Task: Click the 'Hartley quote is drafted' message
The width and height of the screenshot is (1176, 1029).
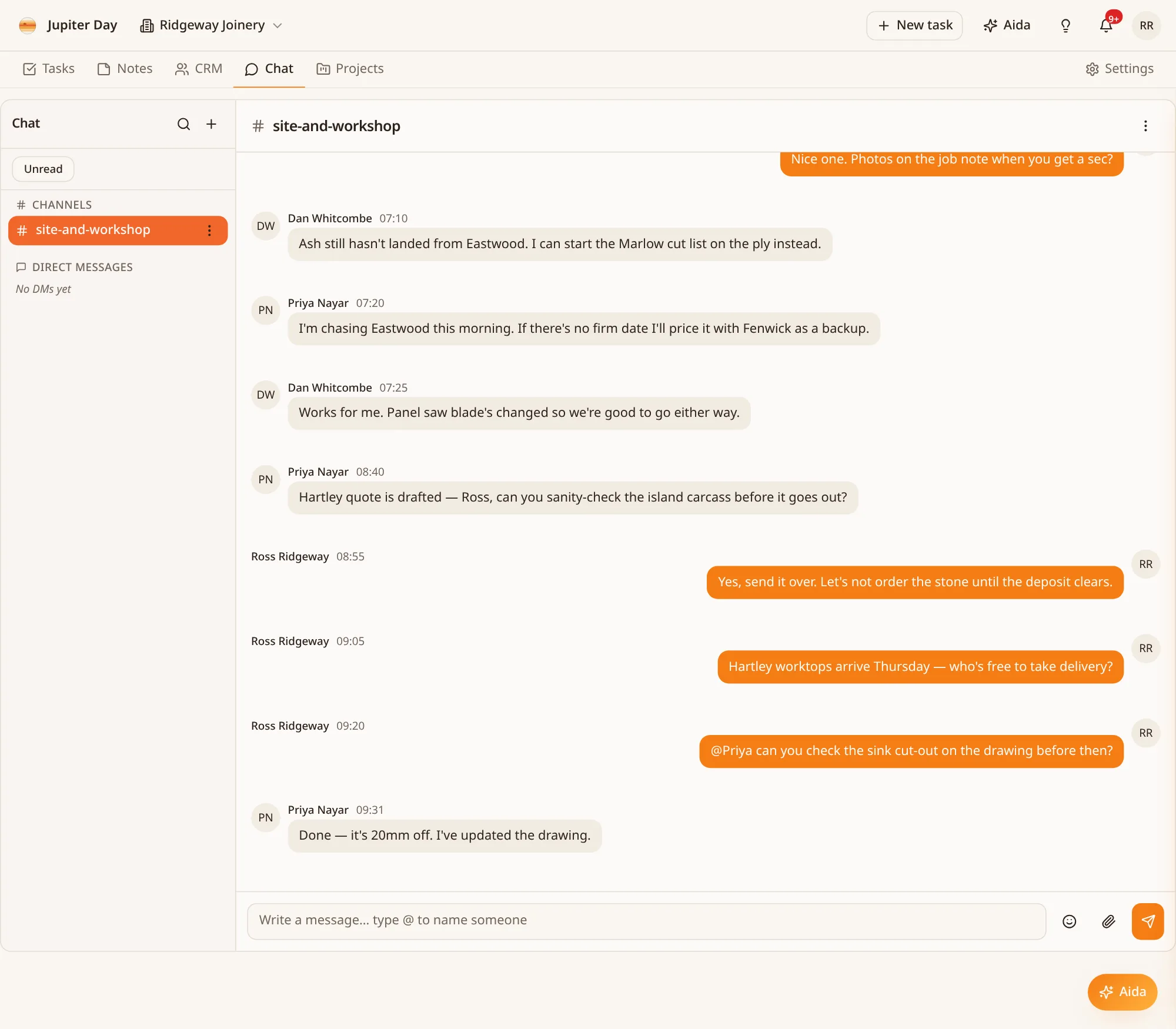Action: (x=573, y=498)
